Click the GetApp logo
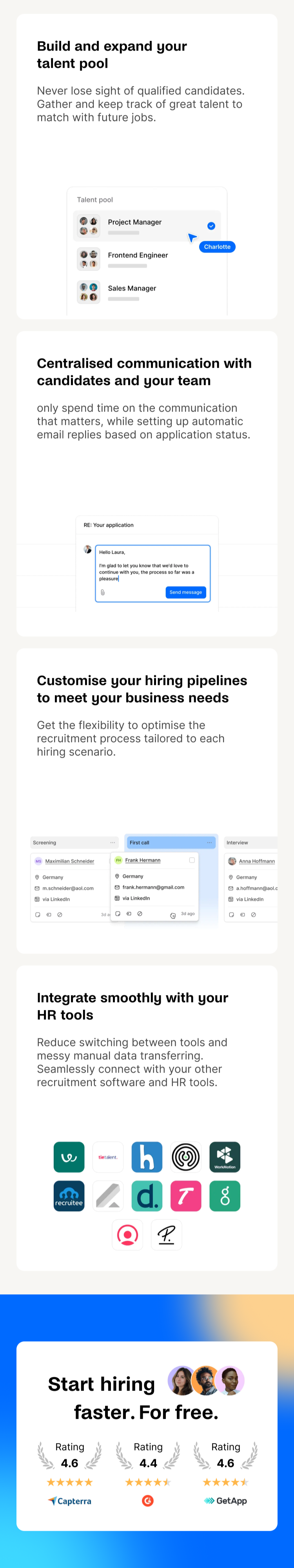The height and width of the screenshot is (1568, 294). (225, 1500)
